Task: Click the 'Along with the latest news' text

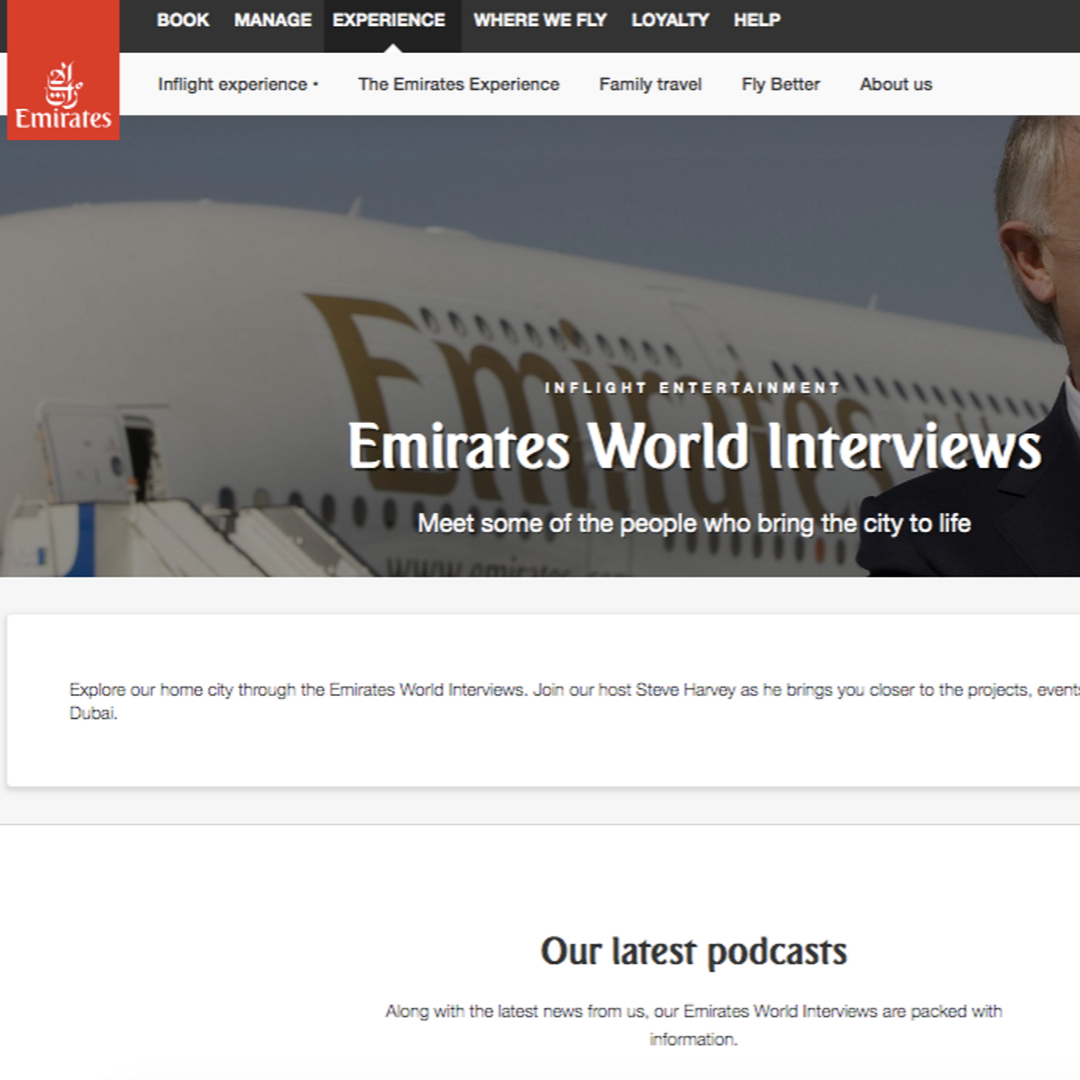Action: pos(694,1025)
